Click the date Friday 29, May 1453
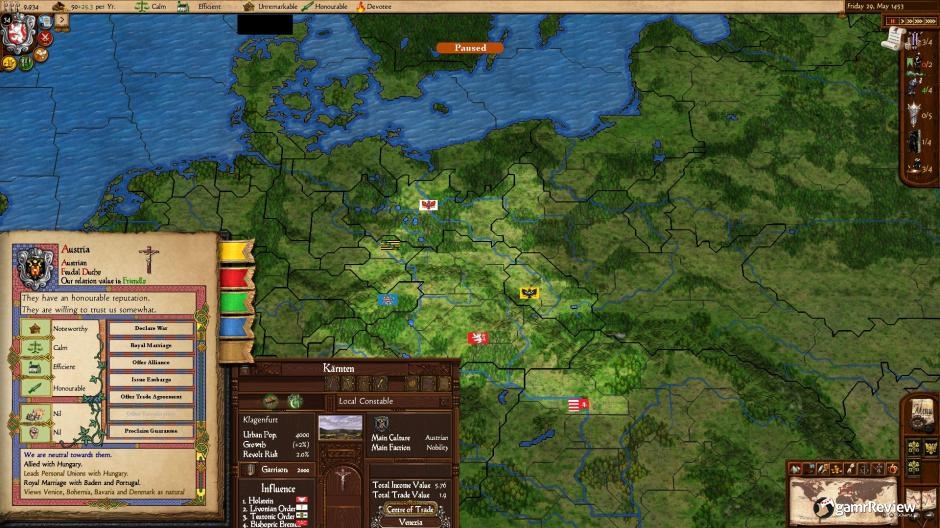This screenshot has width=940, height=528. (875, 6)
